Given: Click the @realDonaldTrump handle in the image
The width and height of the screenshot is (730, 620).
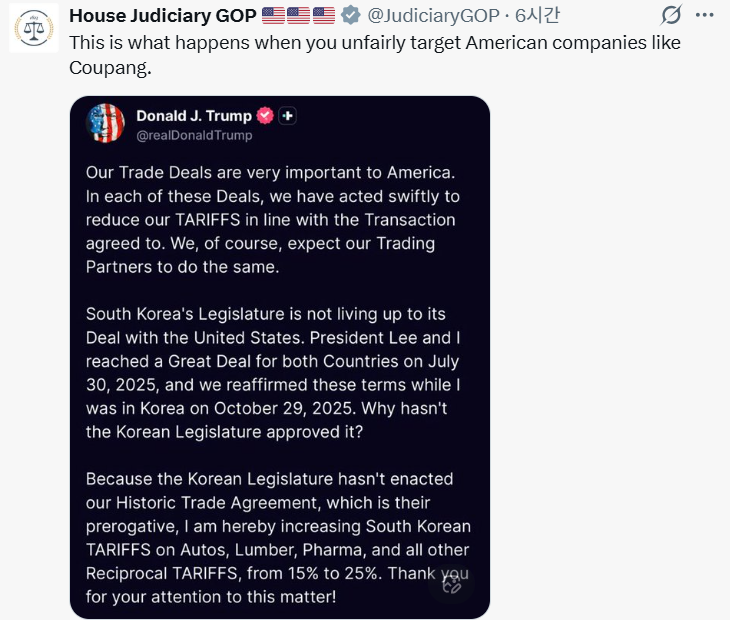Looking at the screenshot, I should [x=194, y=135].
